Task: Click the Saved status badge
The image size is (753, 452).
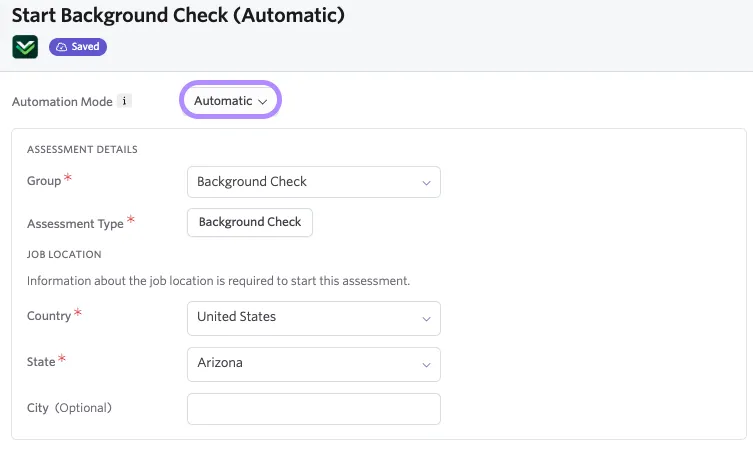Action: pyautogui.click(x=78, y=47)
